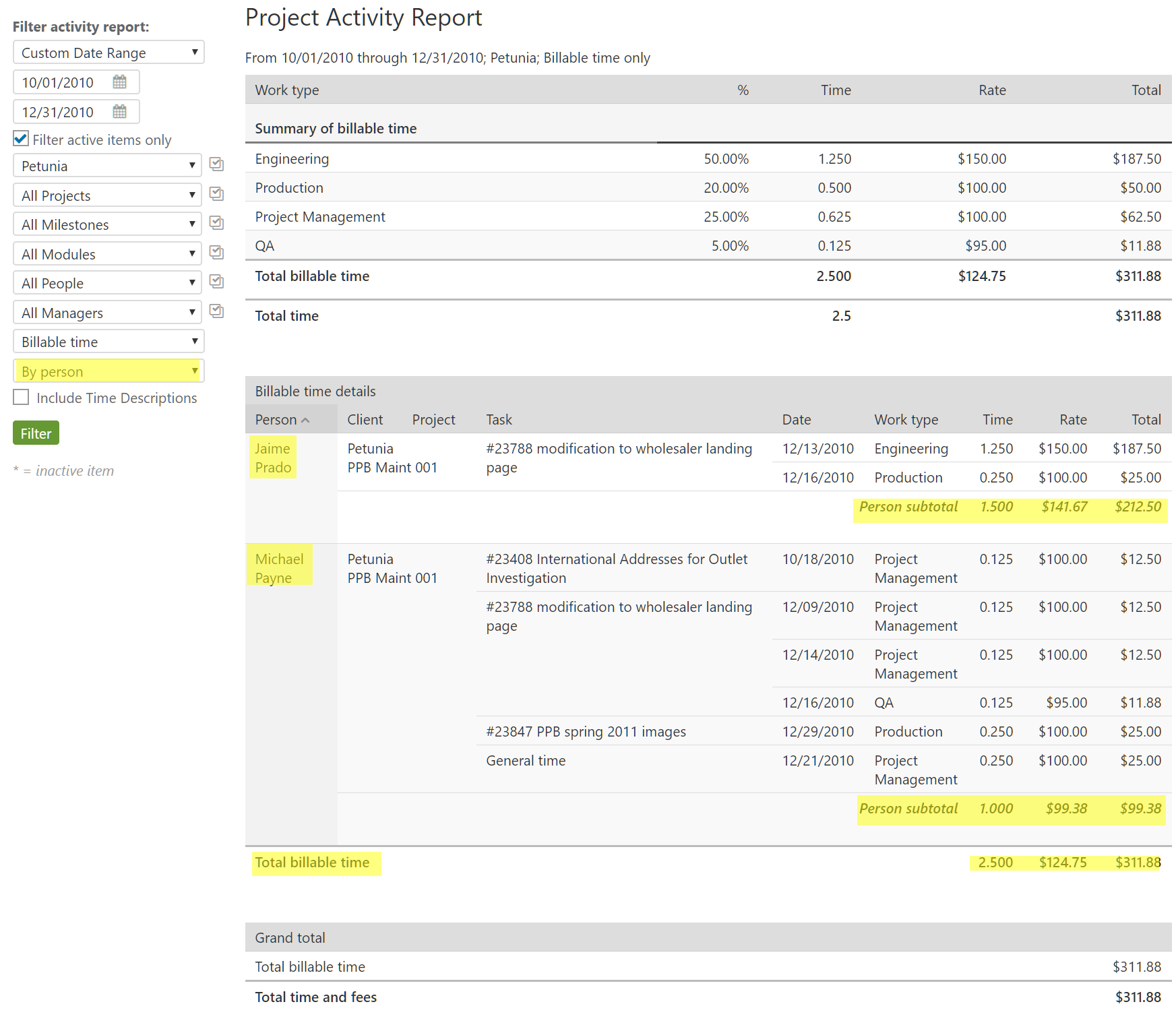Open the By person grouping dropdown
The height and width of the screenshot is (1027, 1176).
[109, 371]
